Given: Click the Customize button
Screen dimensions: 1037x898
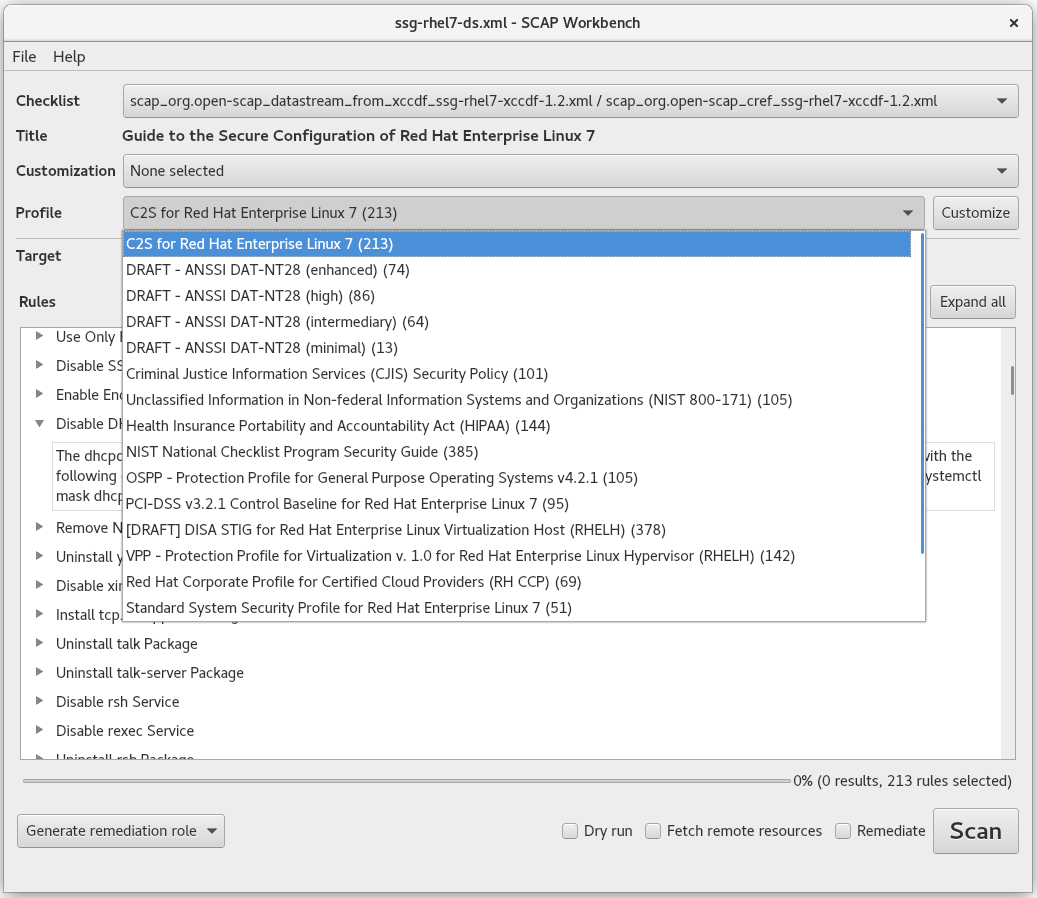Looking at the screenshot, I should click(x=975, y=212).
